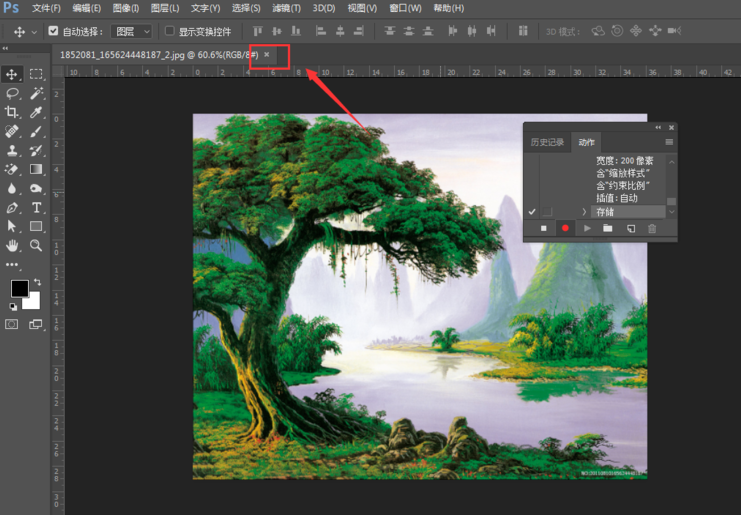
Task: Select the Brush tool
Action: (36, 131)
